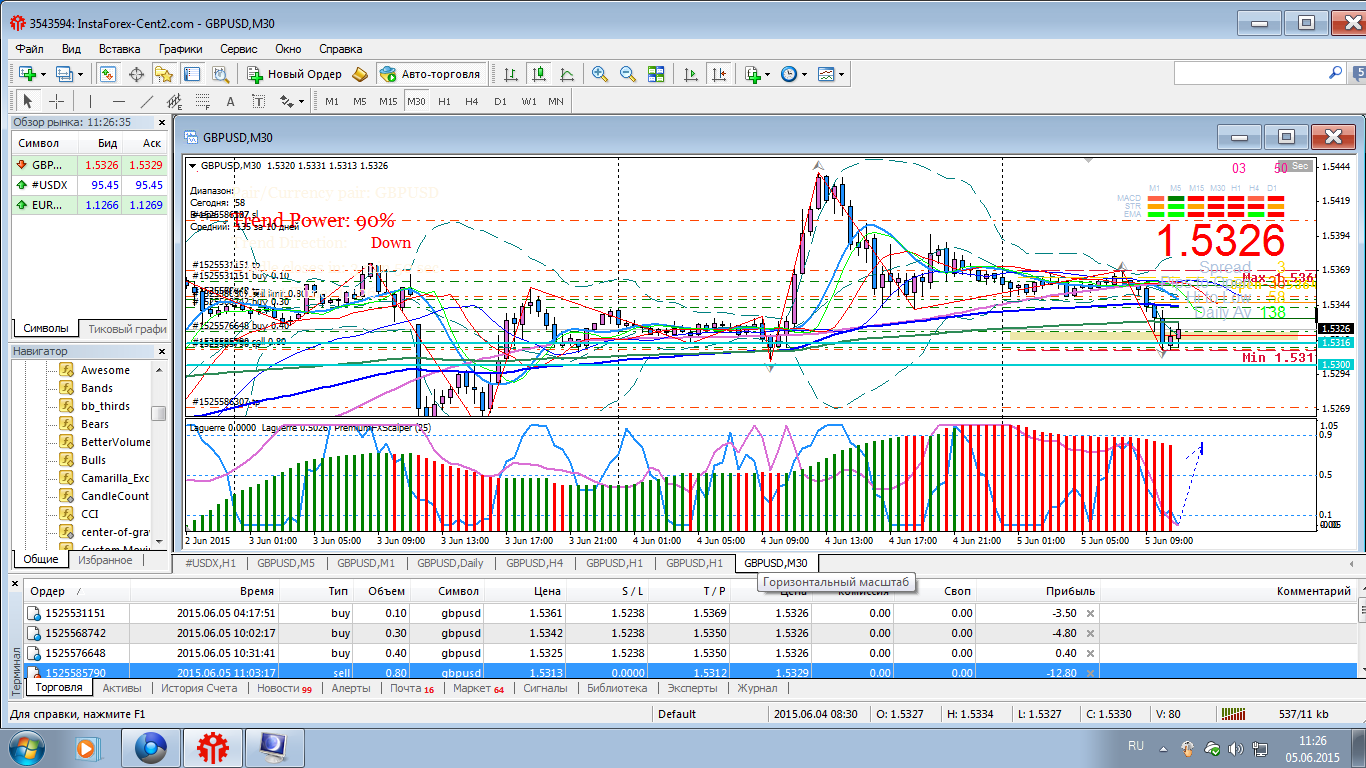Toggle the Auto Scroll chart button

pos(690,74)
